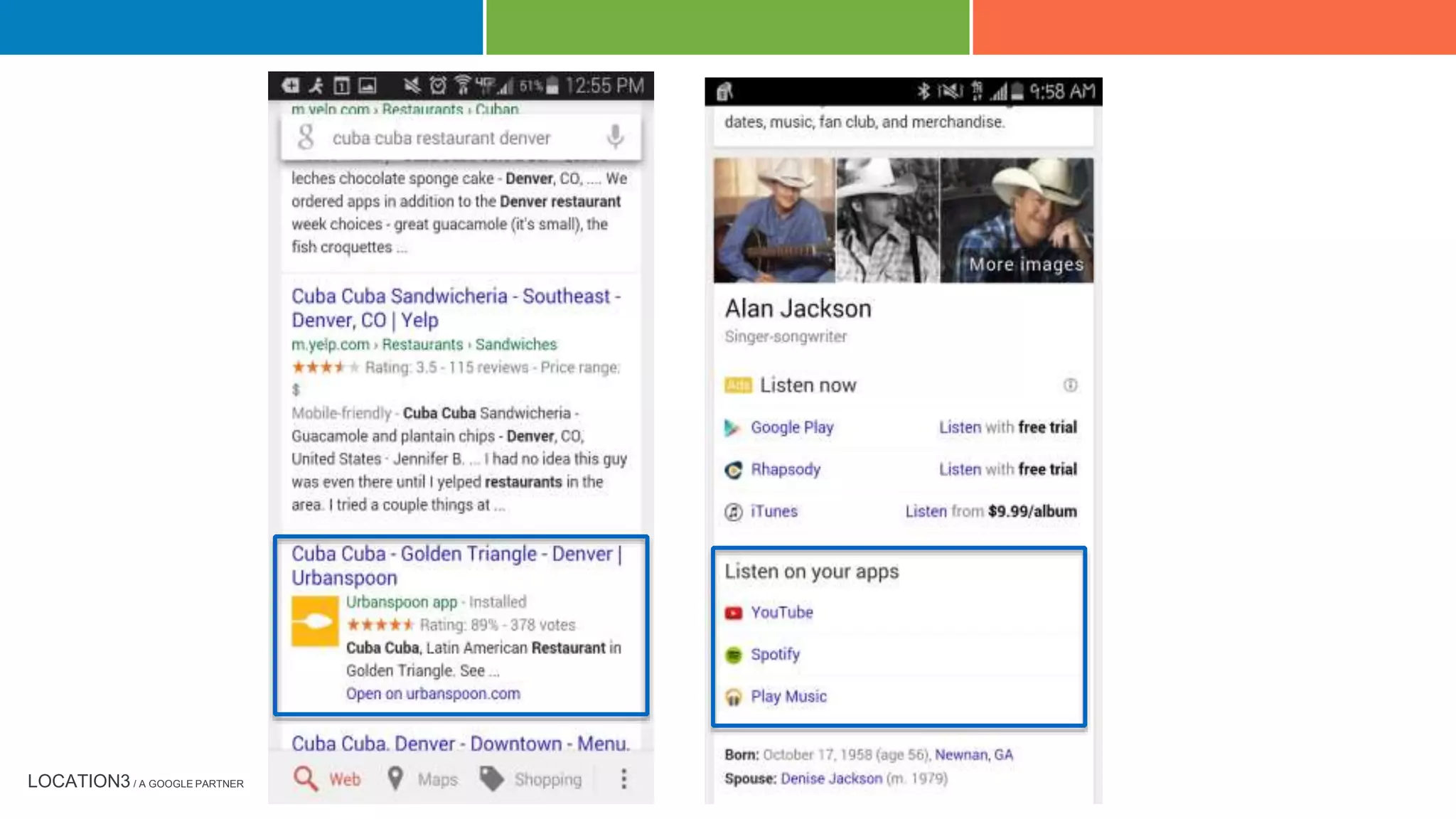Screen dimensions: 1456x819
Task: Select the Web tab label
Action: pyautogui.click(x=345, y=779)
